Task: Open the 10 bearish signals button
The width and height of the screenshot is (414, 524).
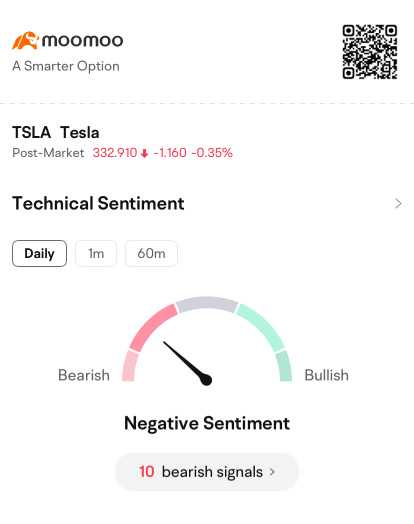Action: (x=207, y=472)
